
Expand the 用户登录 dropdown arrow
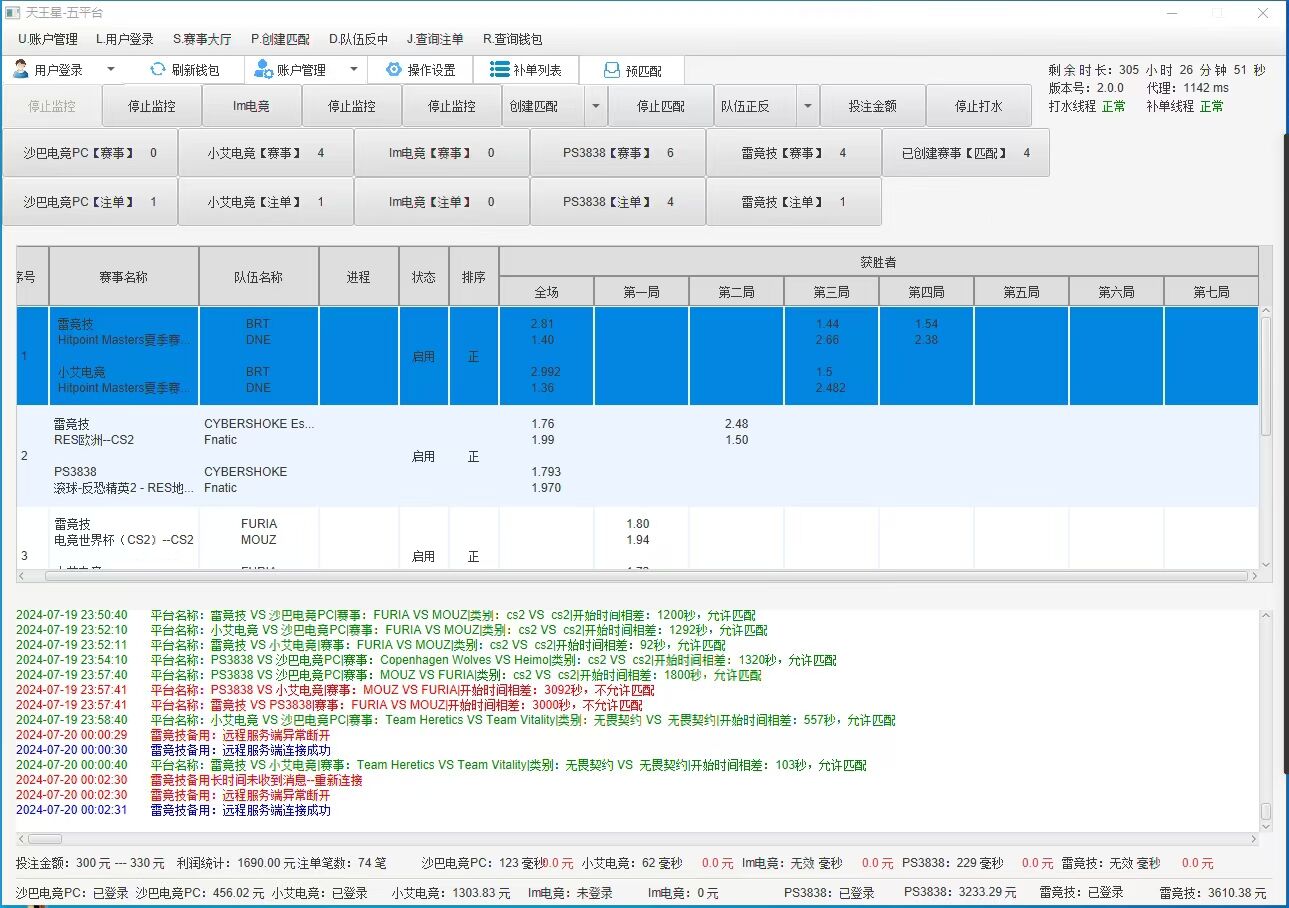click(111, 70)
